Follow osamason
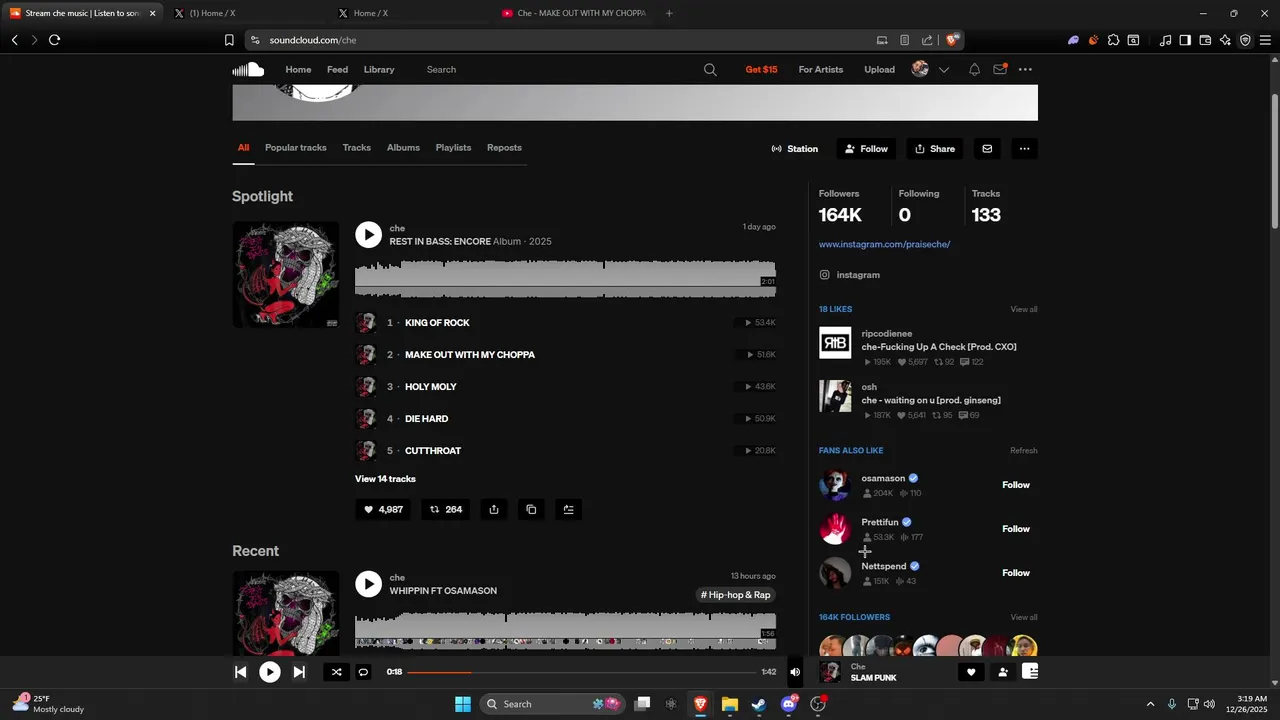The width and height of the screenshot is (1280, 720). [x=1016, y=485]
